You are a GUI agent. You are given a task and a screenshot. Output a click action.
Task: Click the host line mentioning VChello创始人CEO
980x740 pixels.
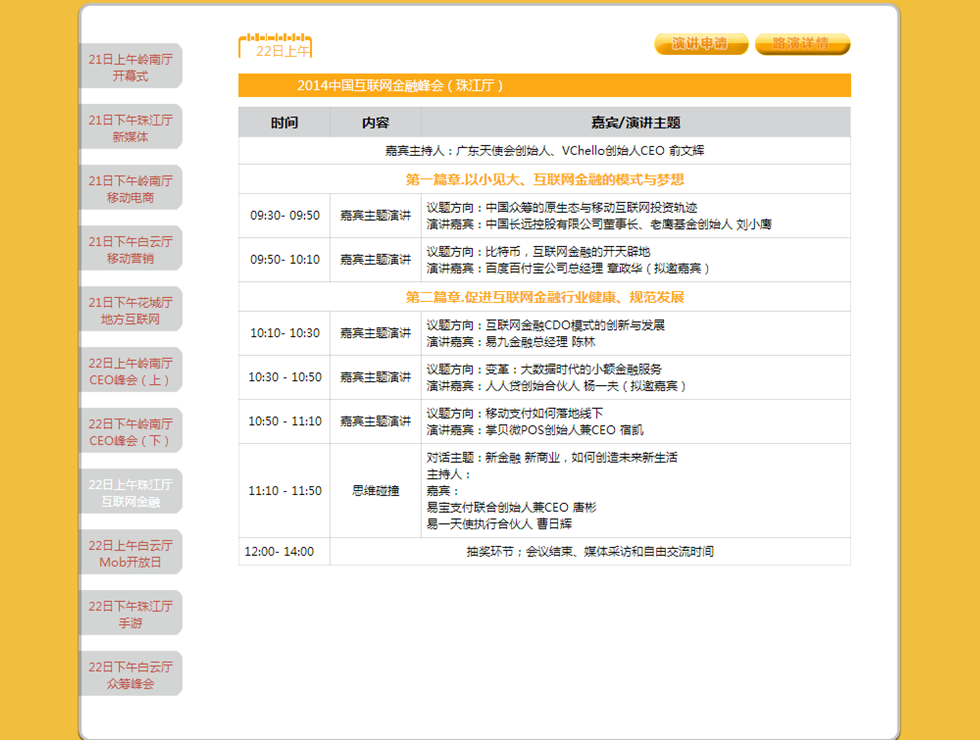click(544, 151)
